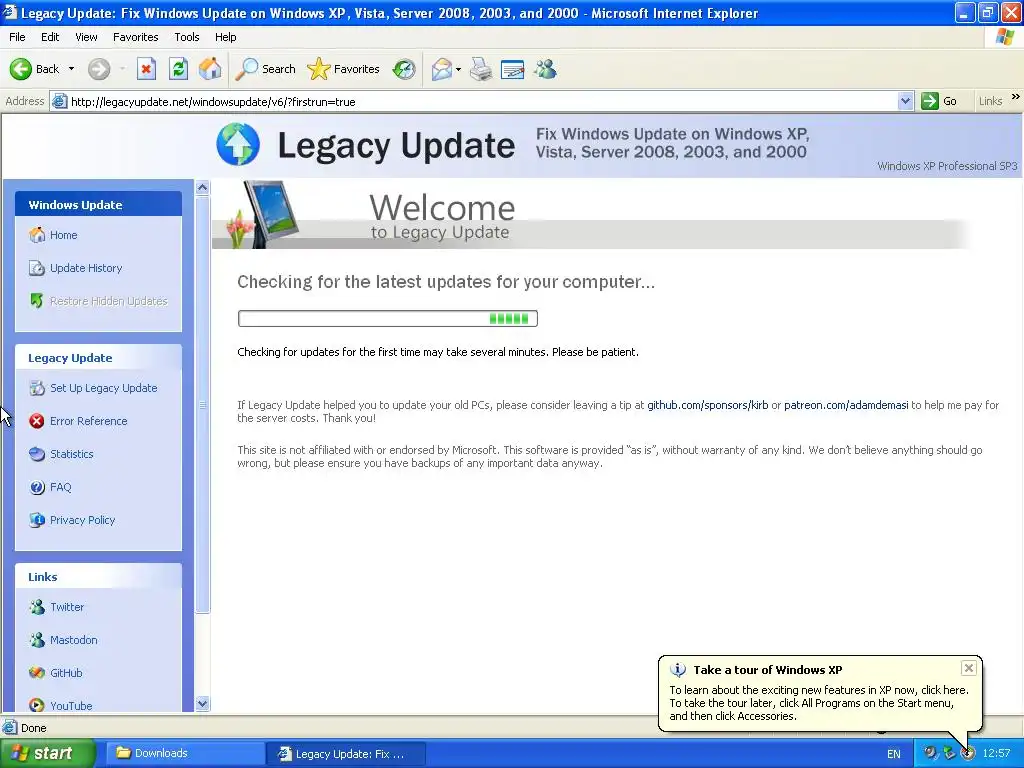Expand the Links toolbar chevron

1016,97
